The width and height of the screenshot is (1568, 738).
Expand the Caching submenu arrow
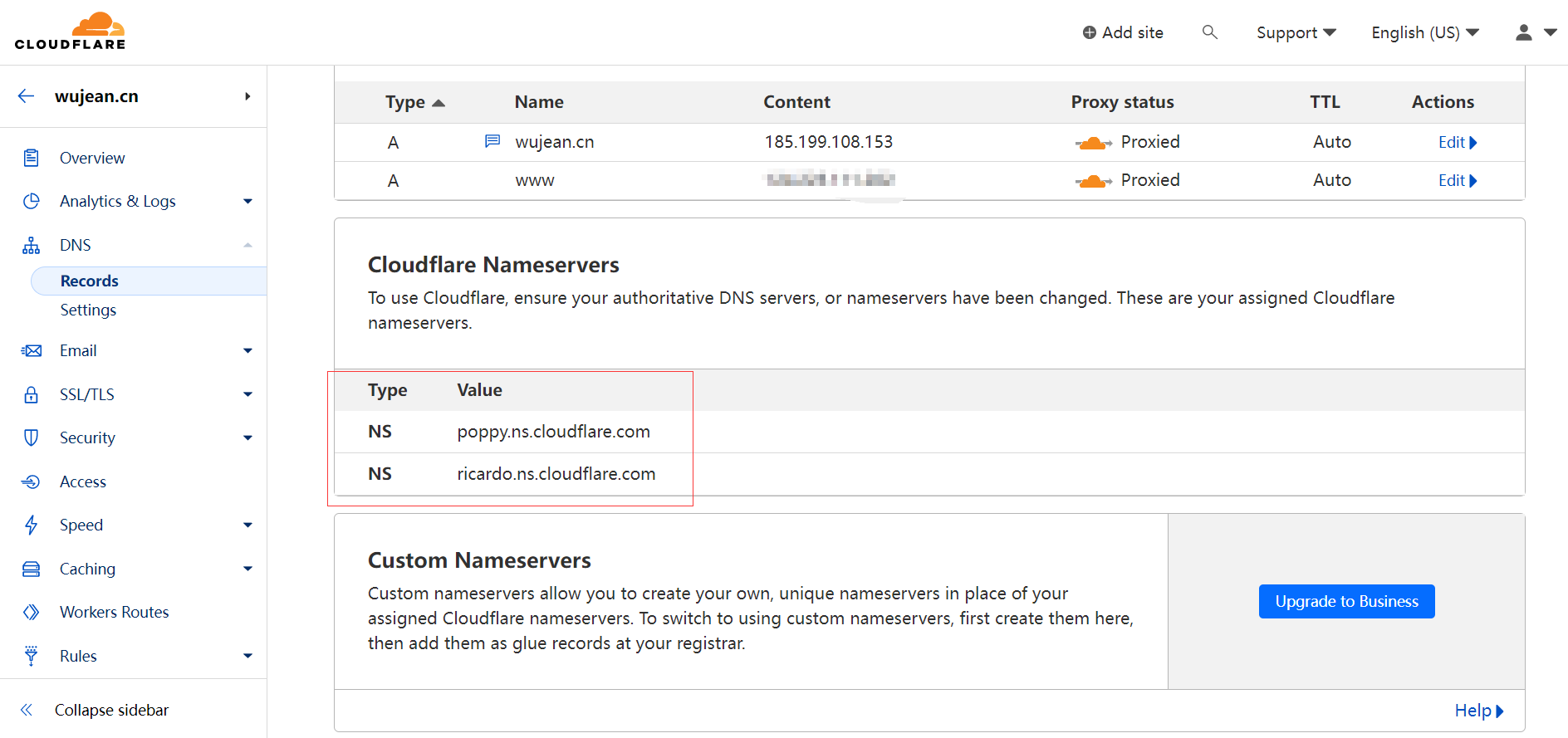(247, 569)
